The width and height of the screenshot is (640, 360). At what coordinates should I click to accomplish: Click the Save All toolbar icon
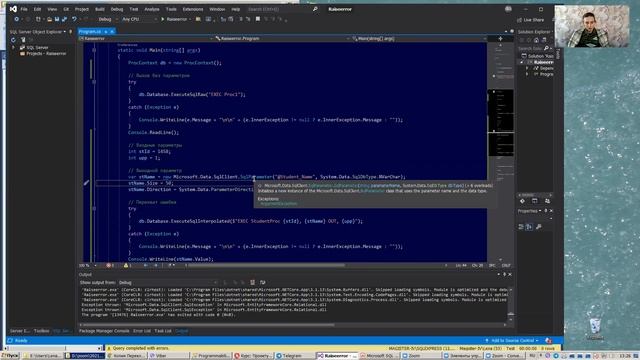(x=64, y=19)
